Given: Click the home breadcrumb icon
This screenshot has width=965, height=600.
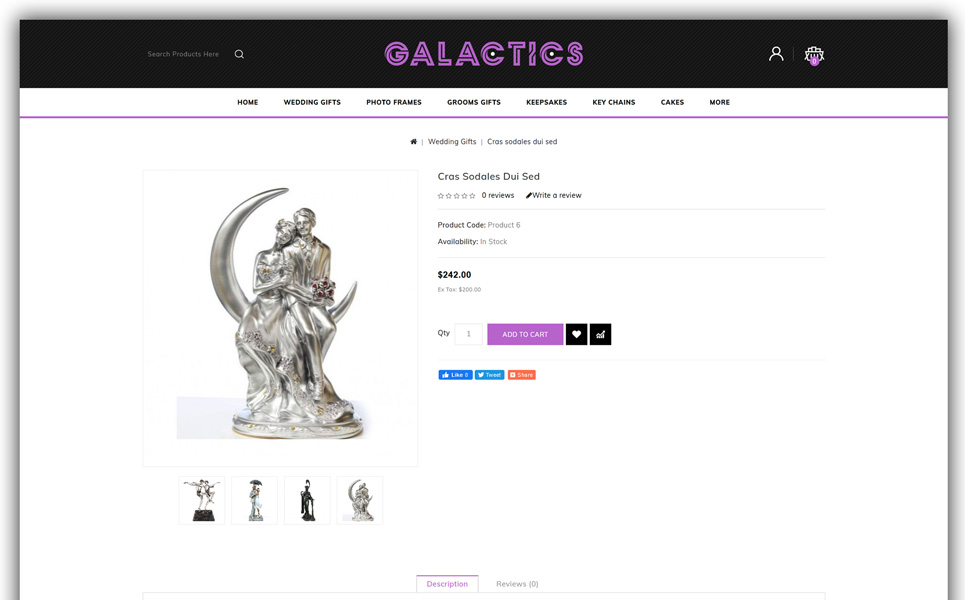Looking at the screenshot, I should (x=414, y=142).
